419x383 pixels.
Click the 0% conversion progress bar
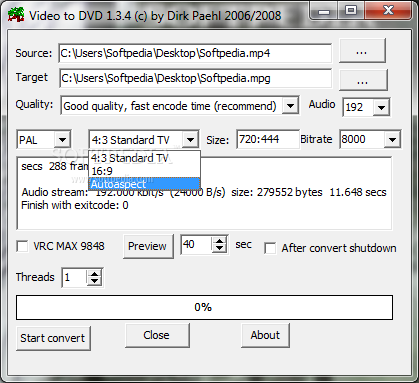click(204, 307)
